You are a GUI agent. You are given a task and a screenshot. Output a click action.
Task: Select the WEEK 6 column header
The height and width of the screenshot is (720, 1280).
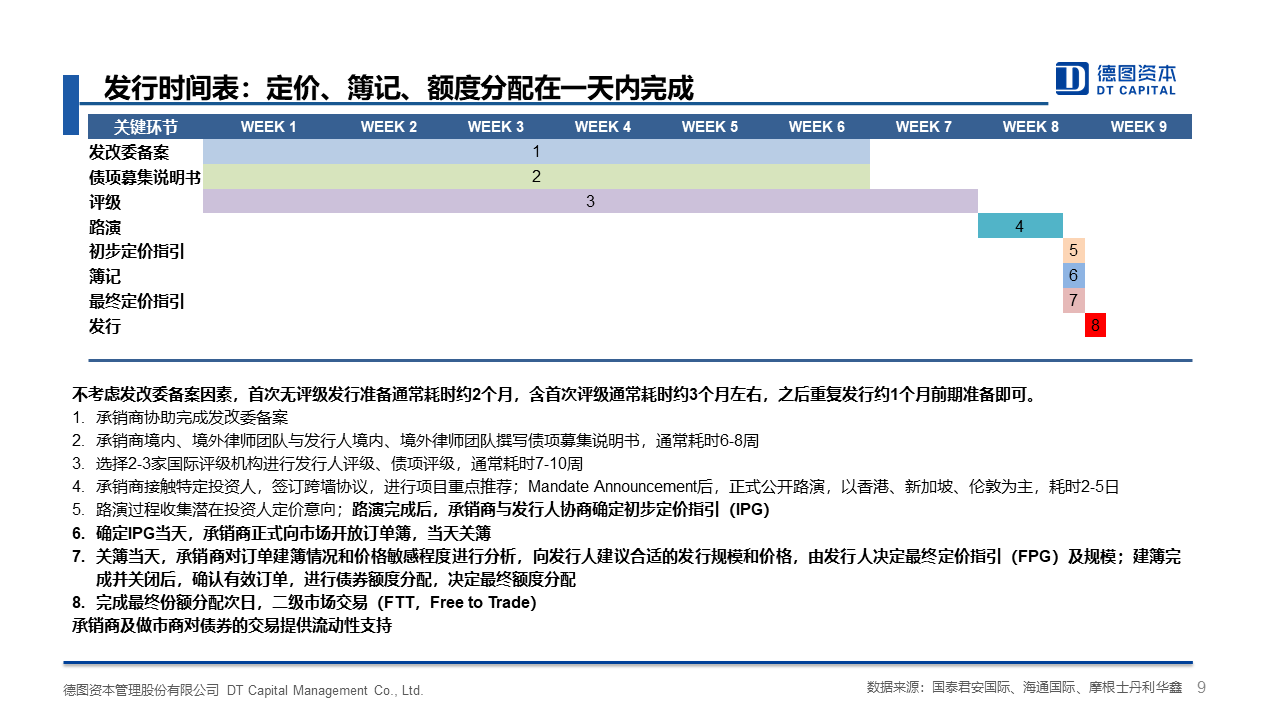(817, 127)
